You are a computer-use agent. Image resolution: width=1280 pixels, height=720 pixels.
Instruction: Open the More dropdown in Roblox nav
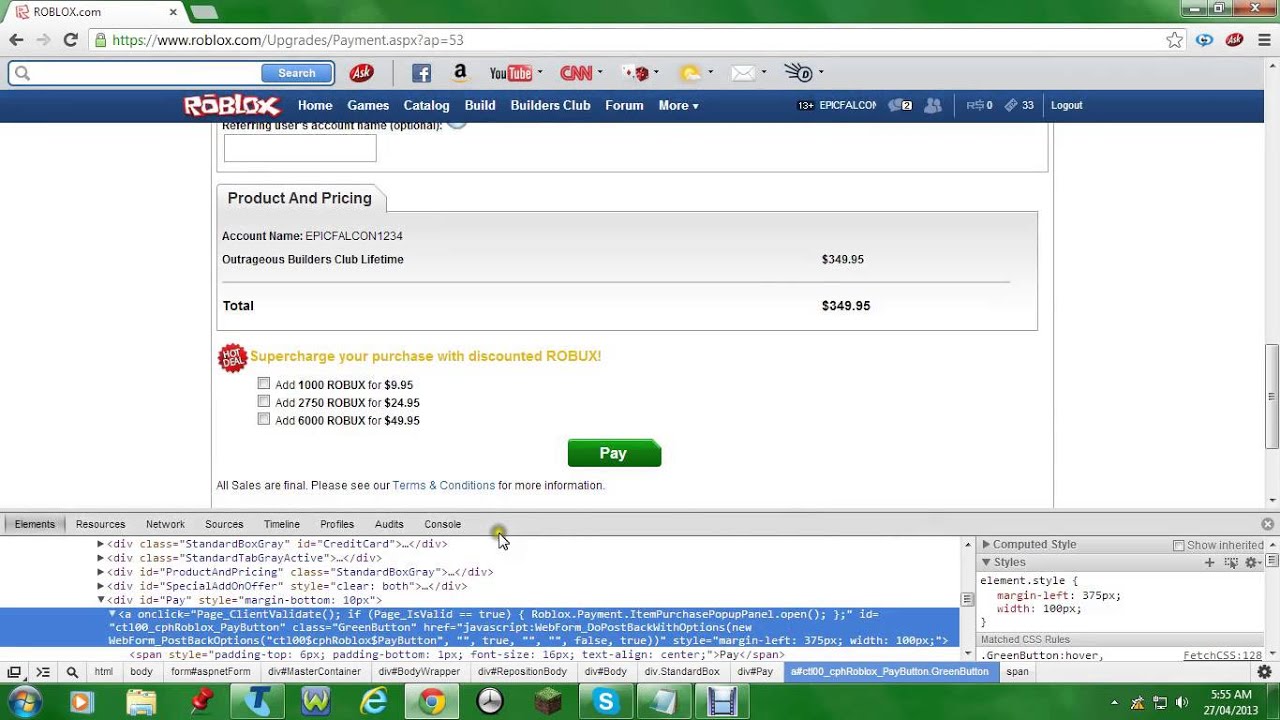(678, 106)
